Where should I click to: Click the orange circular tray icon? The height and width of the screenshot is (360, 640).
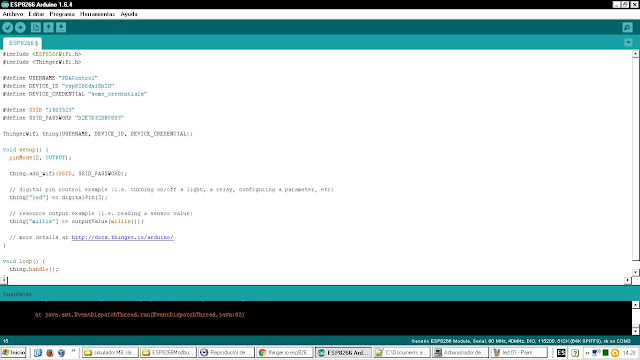[x=615, y=353]
